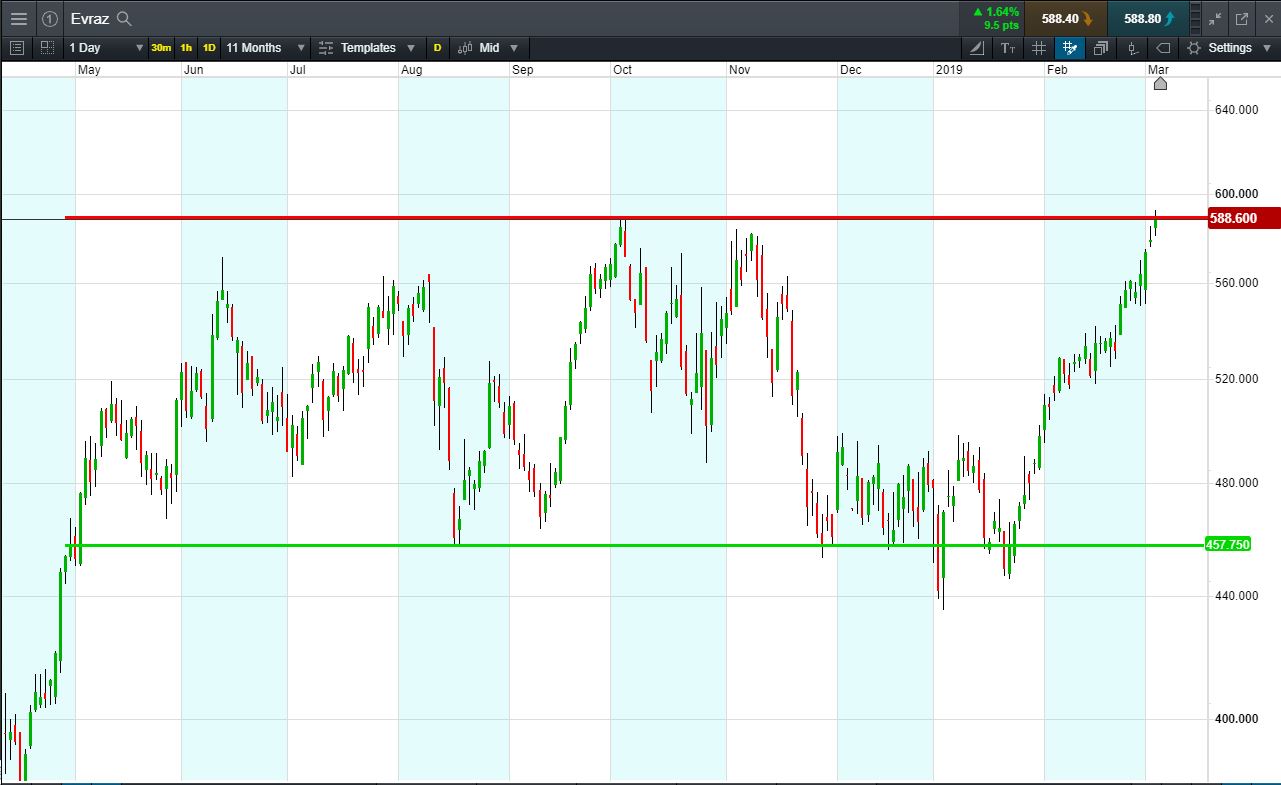Toggle the yellow D template button

tap(437, 47)
